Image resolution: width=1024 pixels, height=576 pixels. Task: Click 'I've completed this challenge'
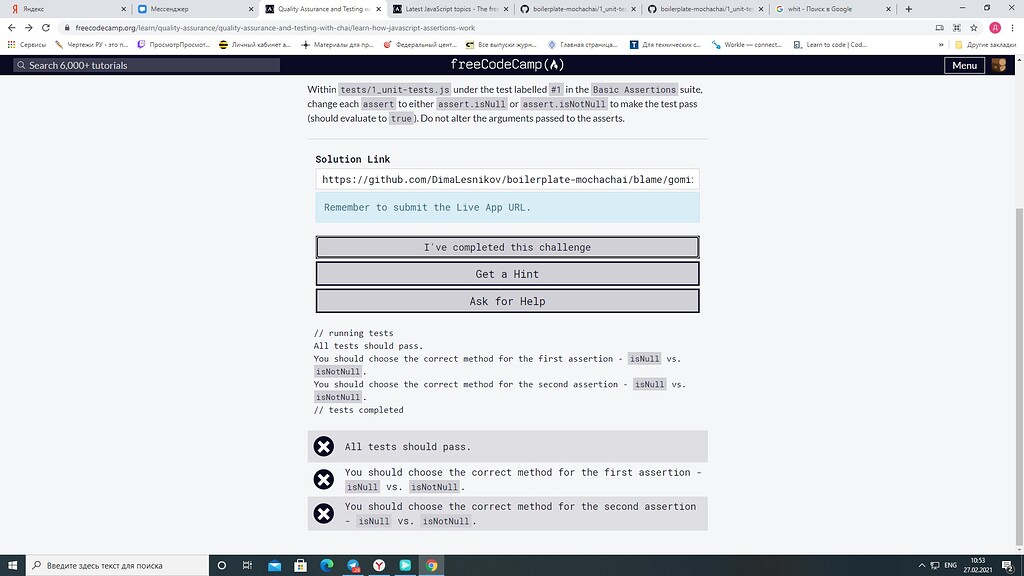507,247
